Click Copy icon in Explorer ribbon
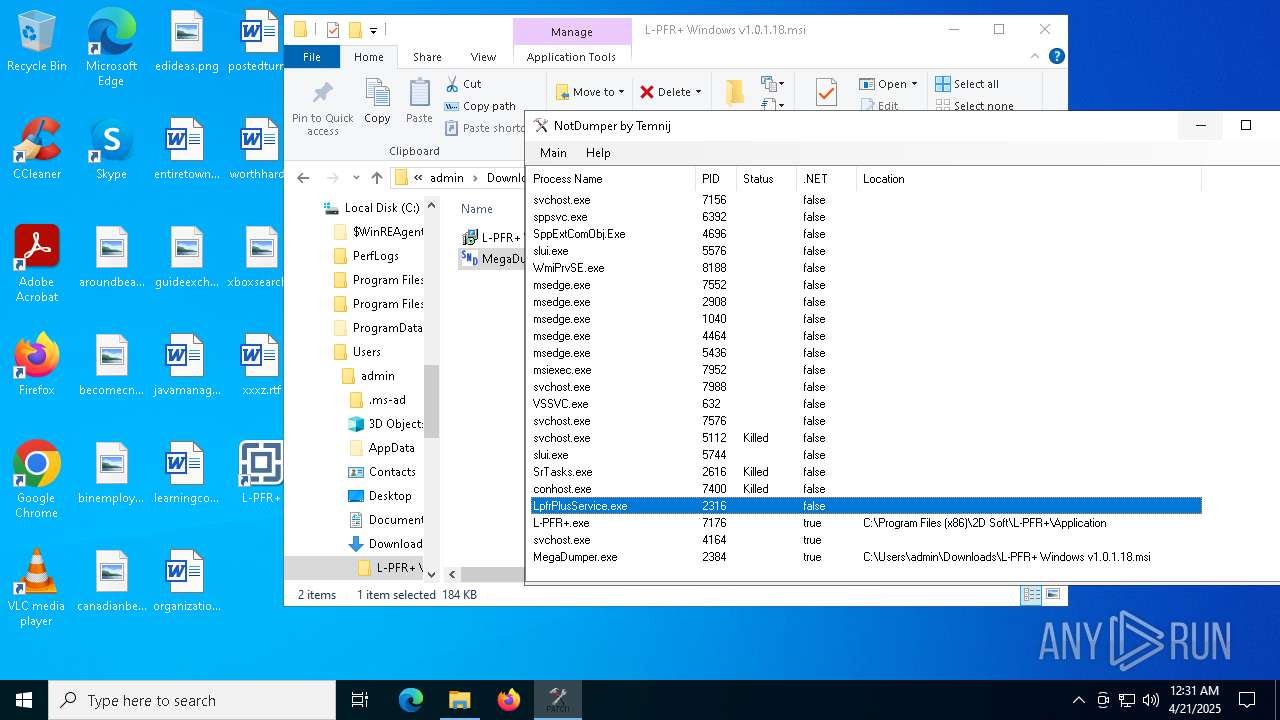Screen dimensions: 1280x720 pos(377,102)
